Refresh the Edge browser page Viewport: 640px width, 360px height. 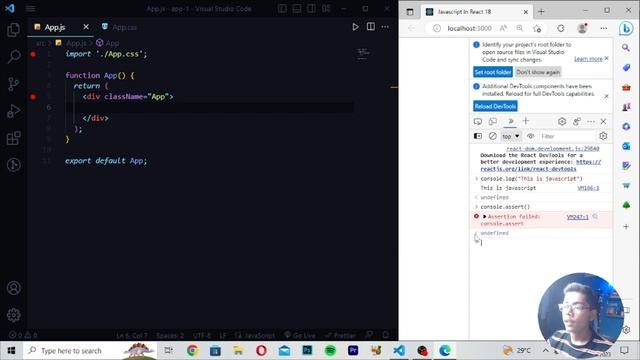(560, 28)
